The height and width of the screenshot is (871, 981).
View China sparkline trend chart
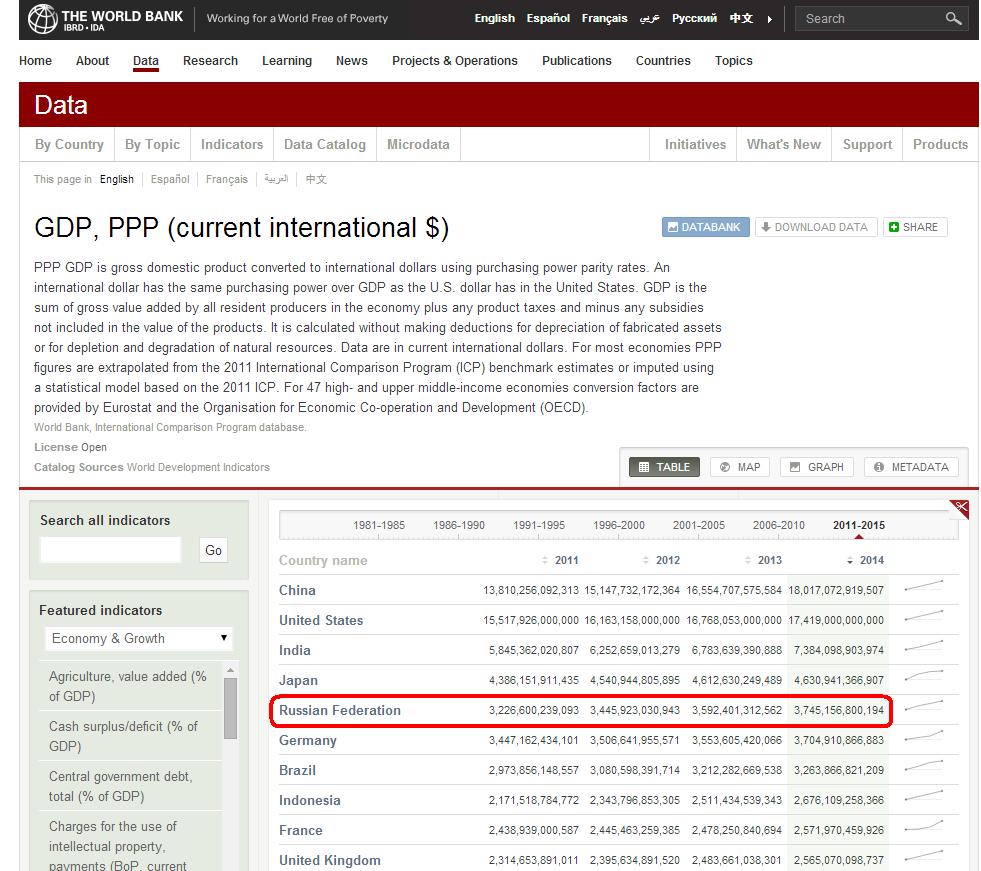click(923, 586)
